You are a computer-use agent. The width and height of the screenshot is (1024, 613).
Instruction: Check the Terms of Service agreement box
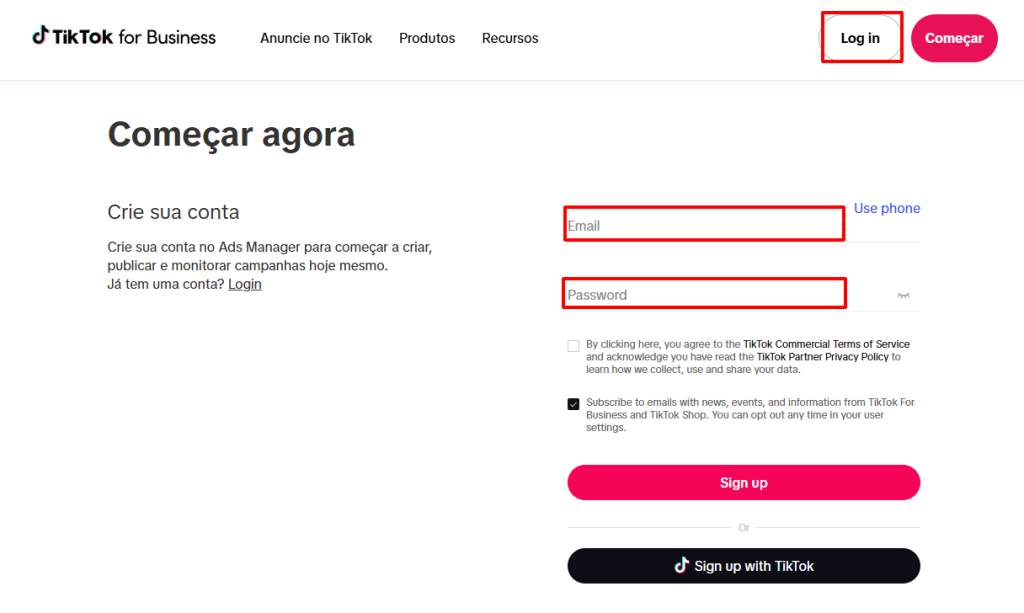(x=573, y=346)
